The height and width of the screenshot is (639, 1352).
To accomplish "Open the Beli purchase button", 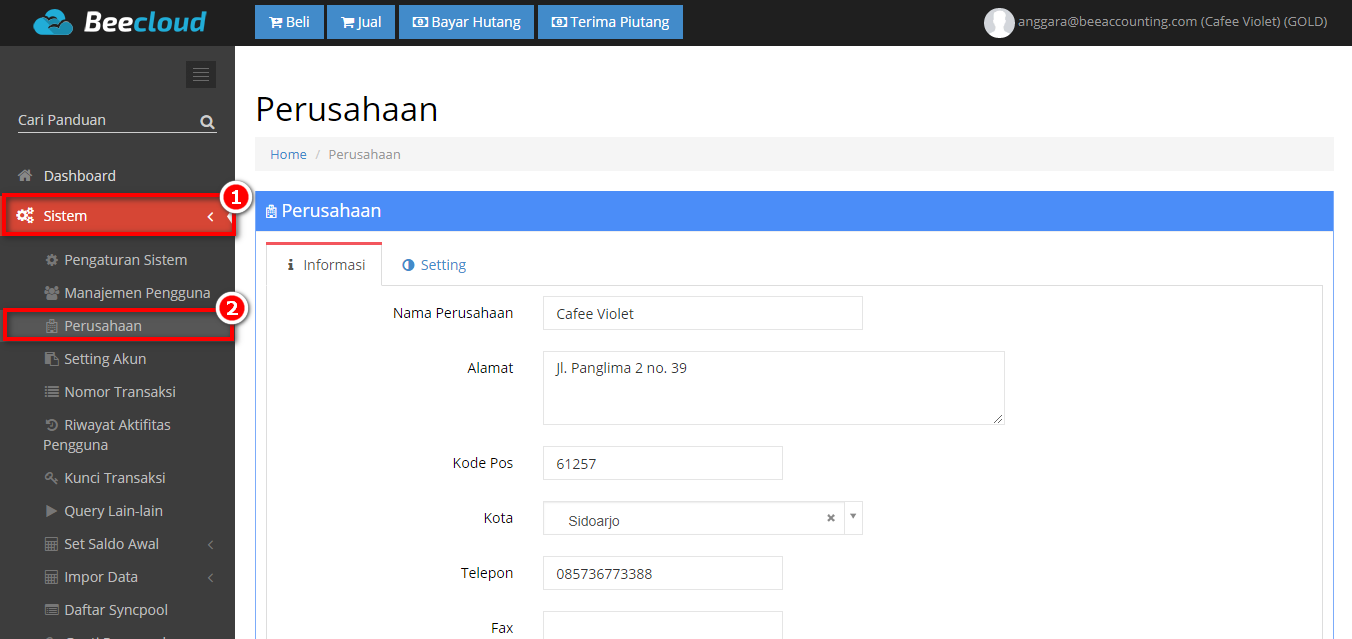I will click(289, 22).
